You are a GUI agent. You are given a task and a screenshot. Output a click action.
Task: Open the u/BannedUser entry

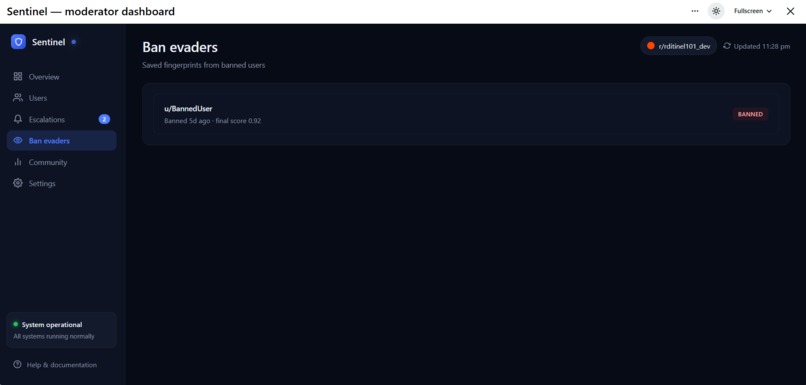click(466, 114)
